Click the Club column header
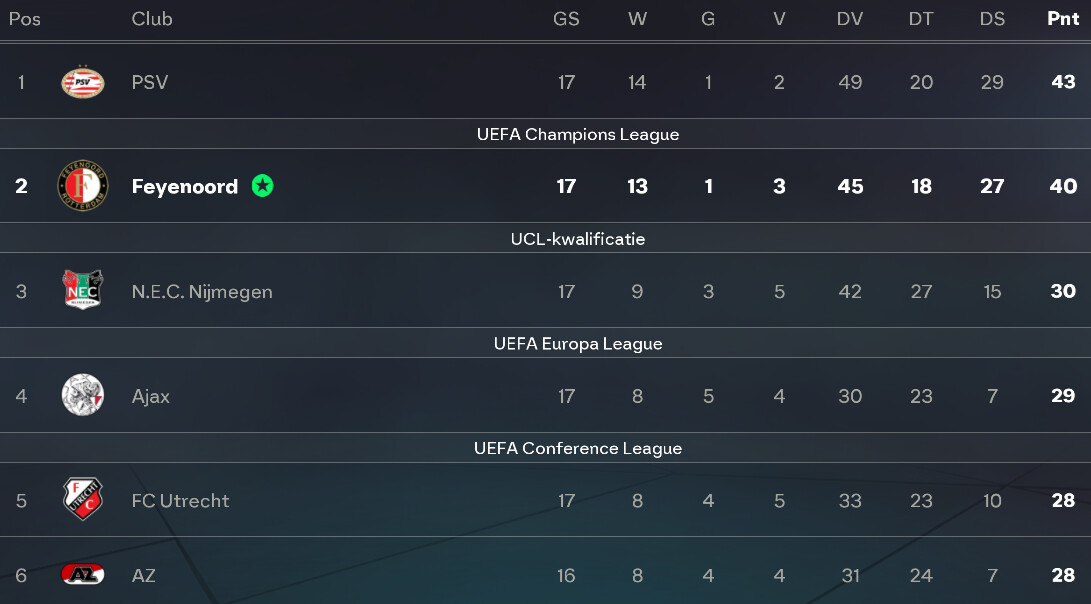Screen dimensions: 1091x604 point(152,19)
